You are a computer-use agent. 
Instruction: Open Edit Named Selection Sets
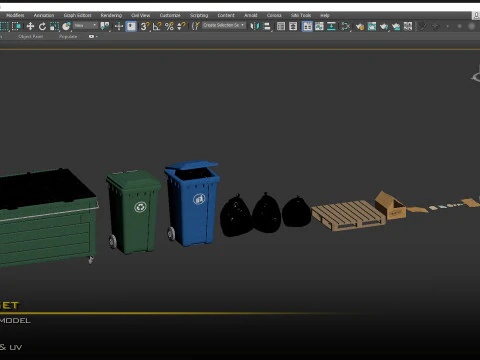pyautogui.click(x=196, y=26)
